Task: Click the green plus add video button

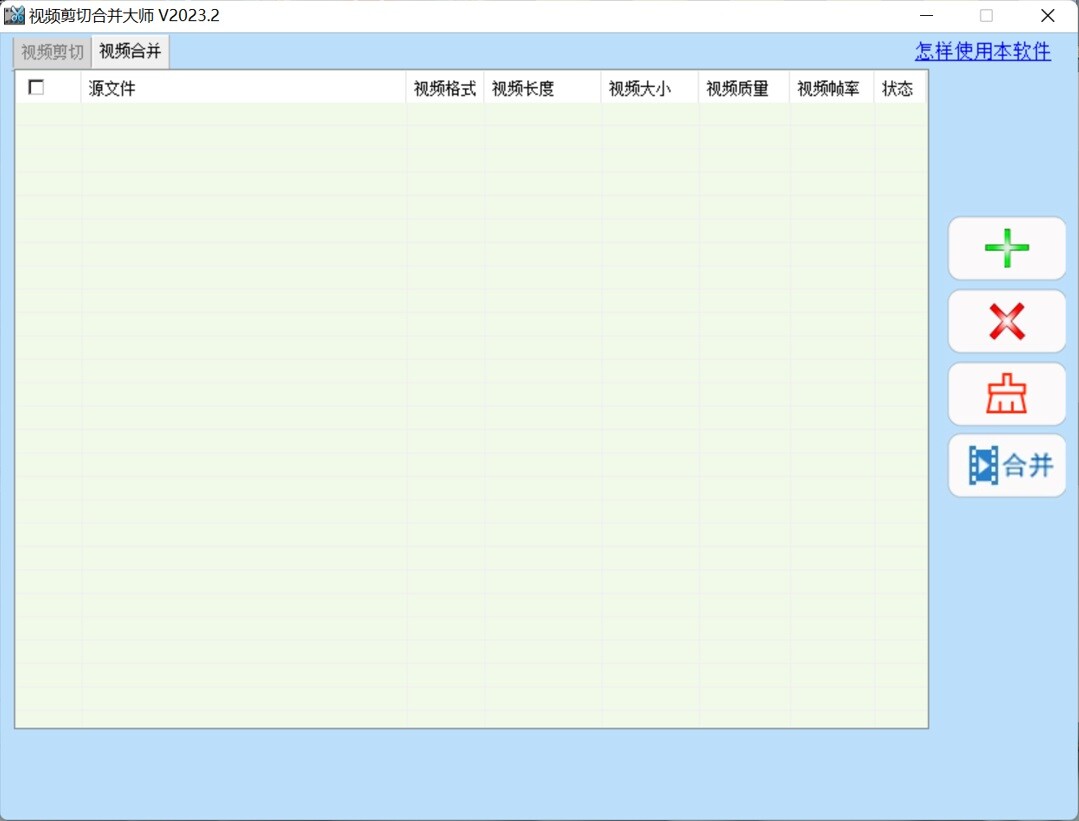Action: click(1006, 248)
